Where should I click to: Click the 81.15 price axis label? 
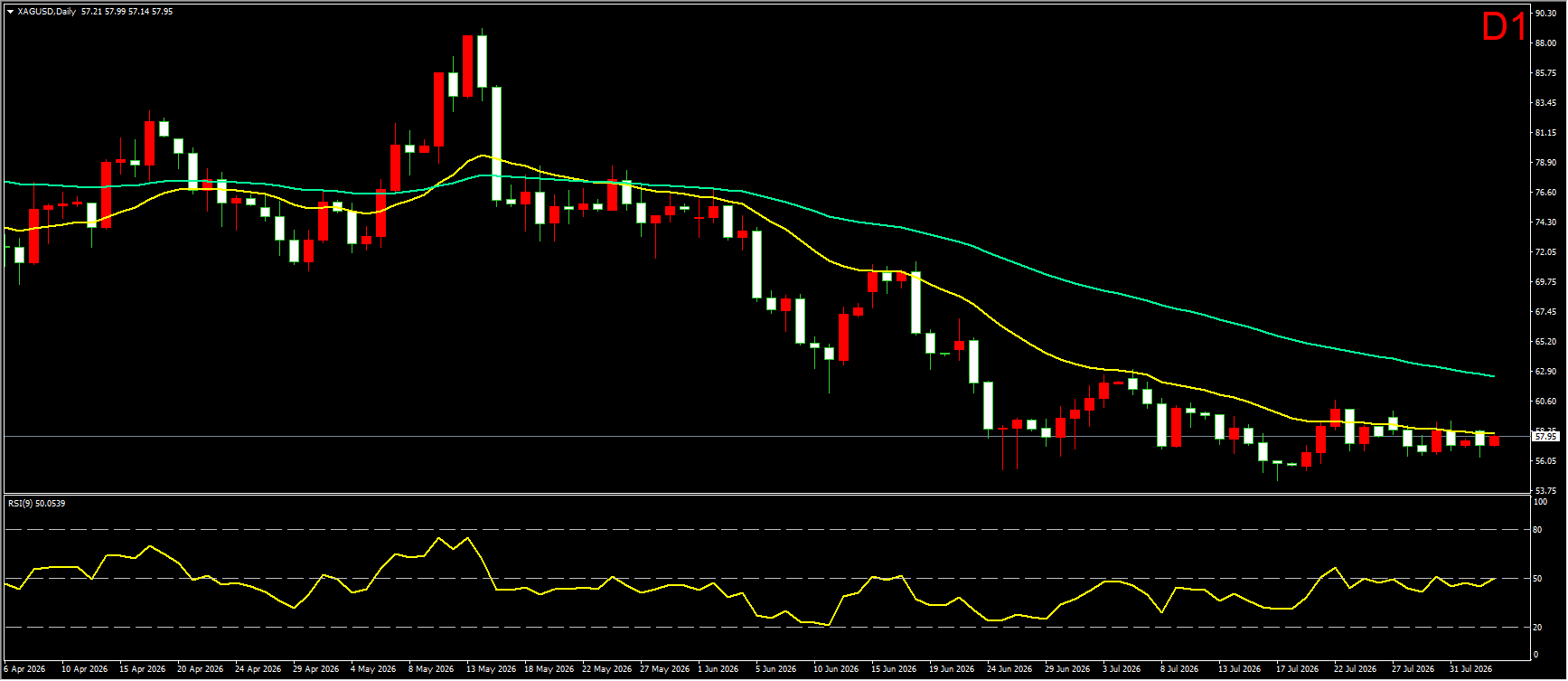(1545, 133)
